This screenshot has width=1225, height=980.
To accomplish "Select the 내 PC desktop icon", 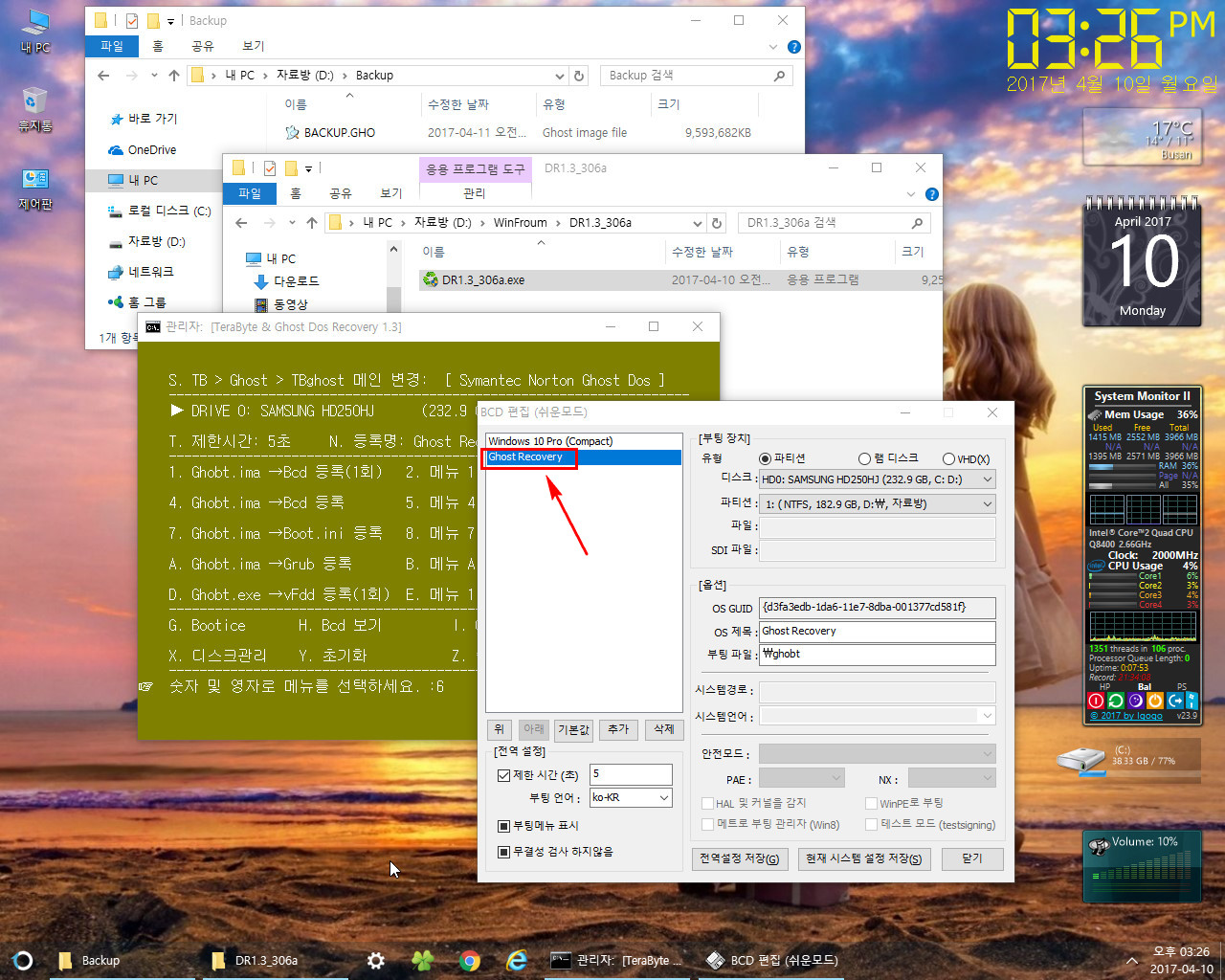I will (x=35, y=31).
